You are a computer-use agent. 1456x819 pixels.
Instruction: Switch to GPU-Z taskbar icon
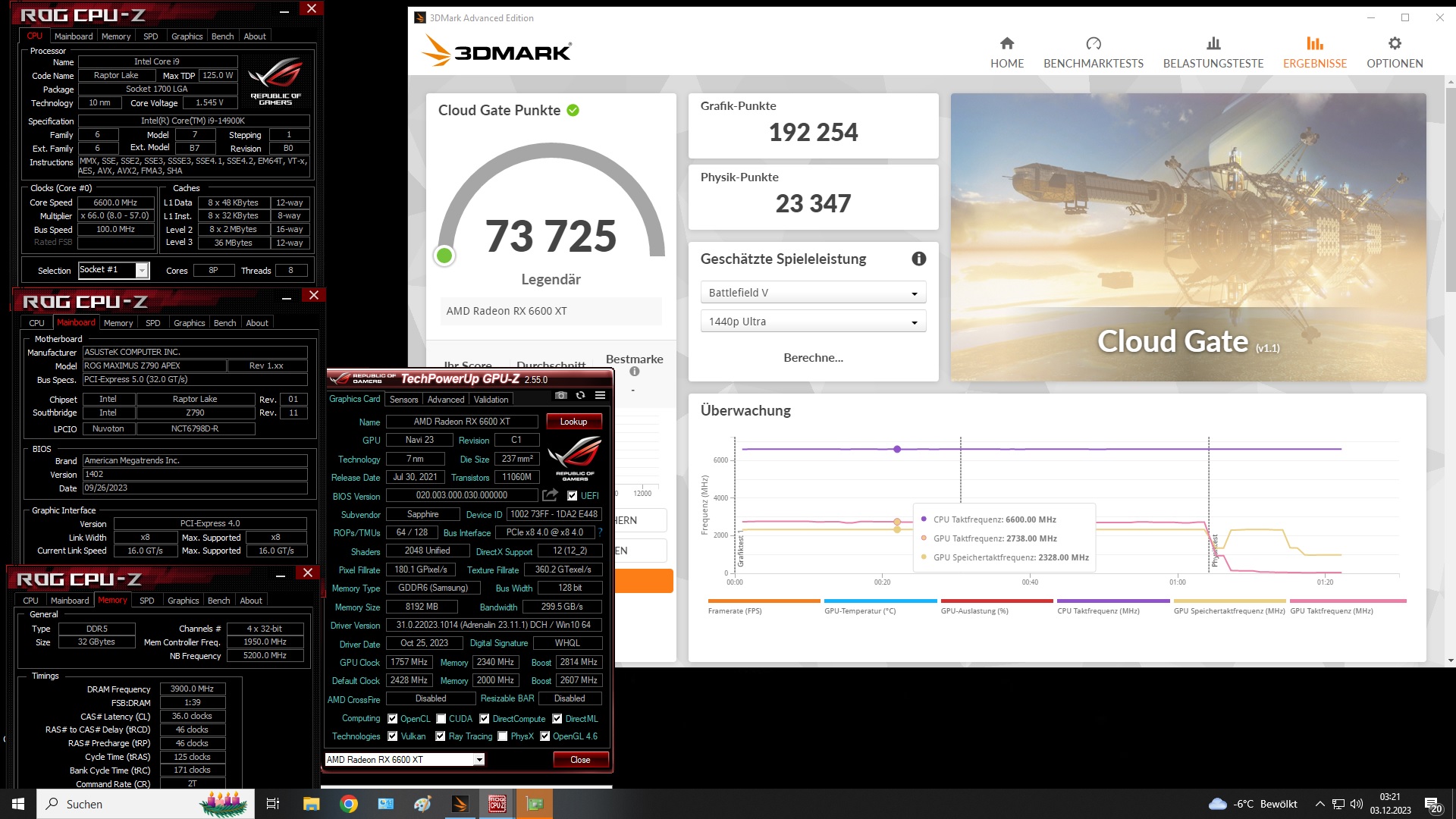[x=535, y=804]
